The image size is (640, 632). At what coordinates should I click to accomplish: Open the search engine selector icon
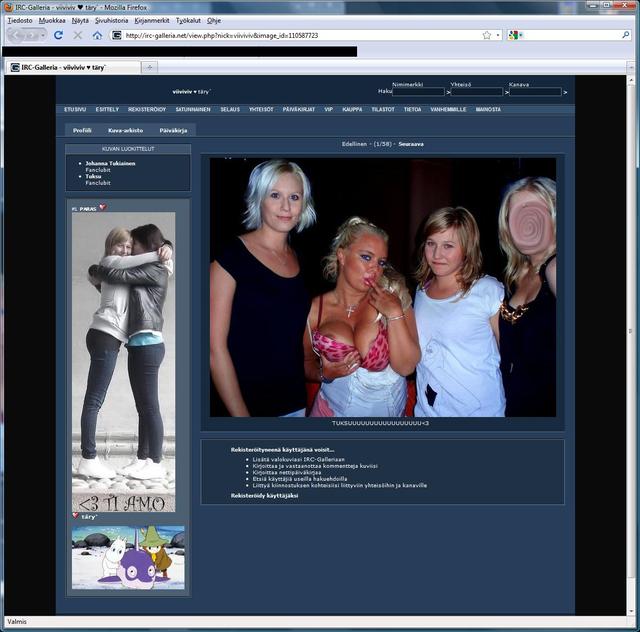[x=515, y=36]
